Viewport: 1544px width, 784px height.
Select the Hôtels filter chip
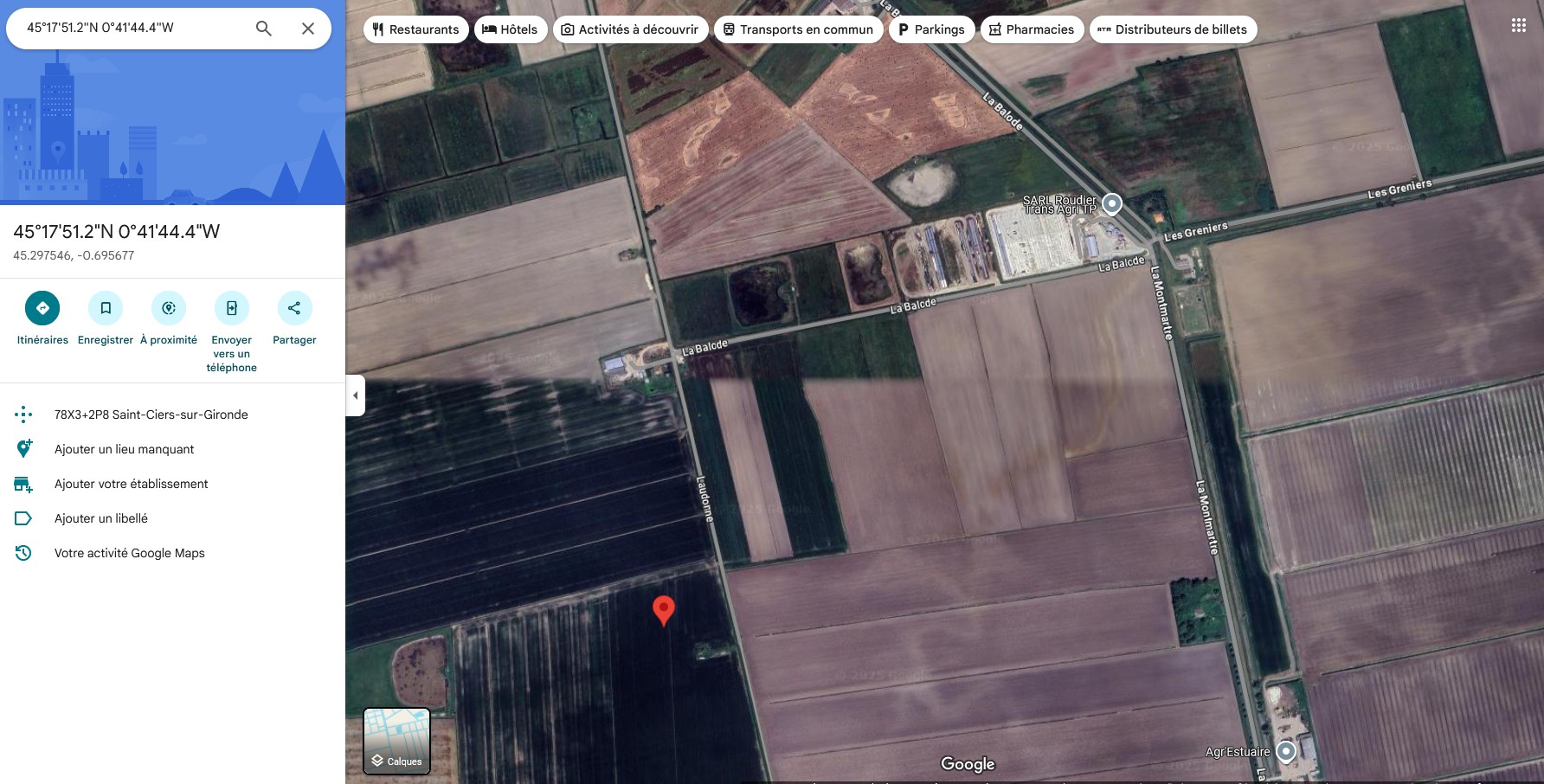(511, 29)
